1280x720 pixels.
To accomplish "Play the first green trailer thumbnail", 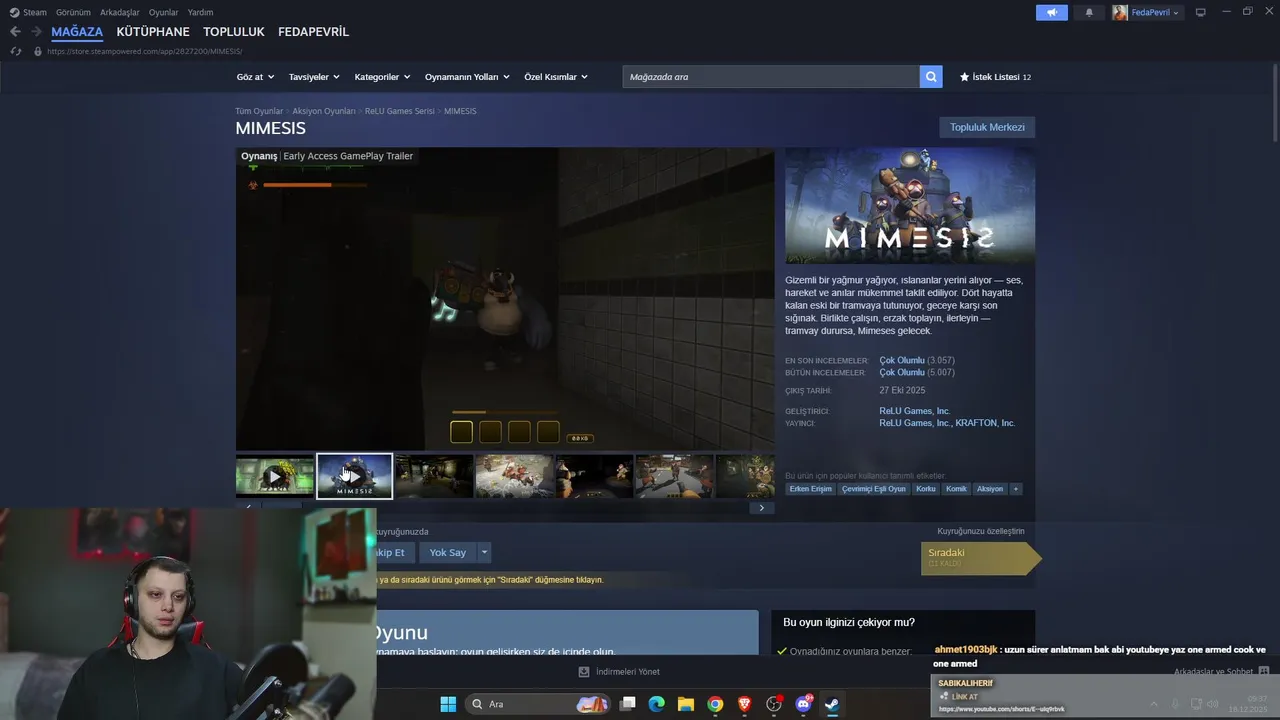I will point(275,476).
